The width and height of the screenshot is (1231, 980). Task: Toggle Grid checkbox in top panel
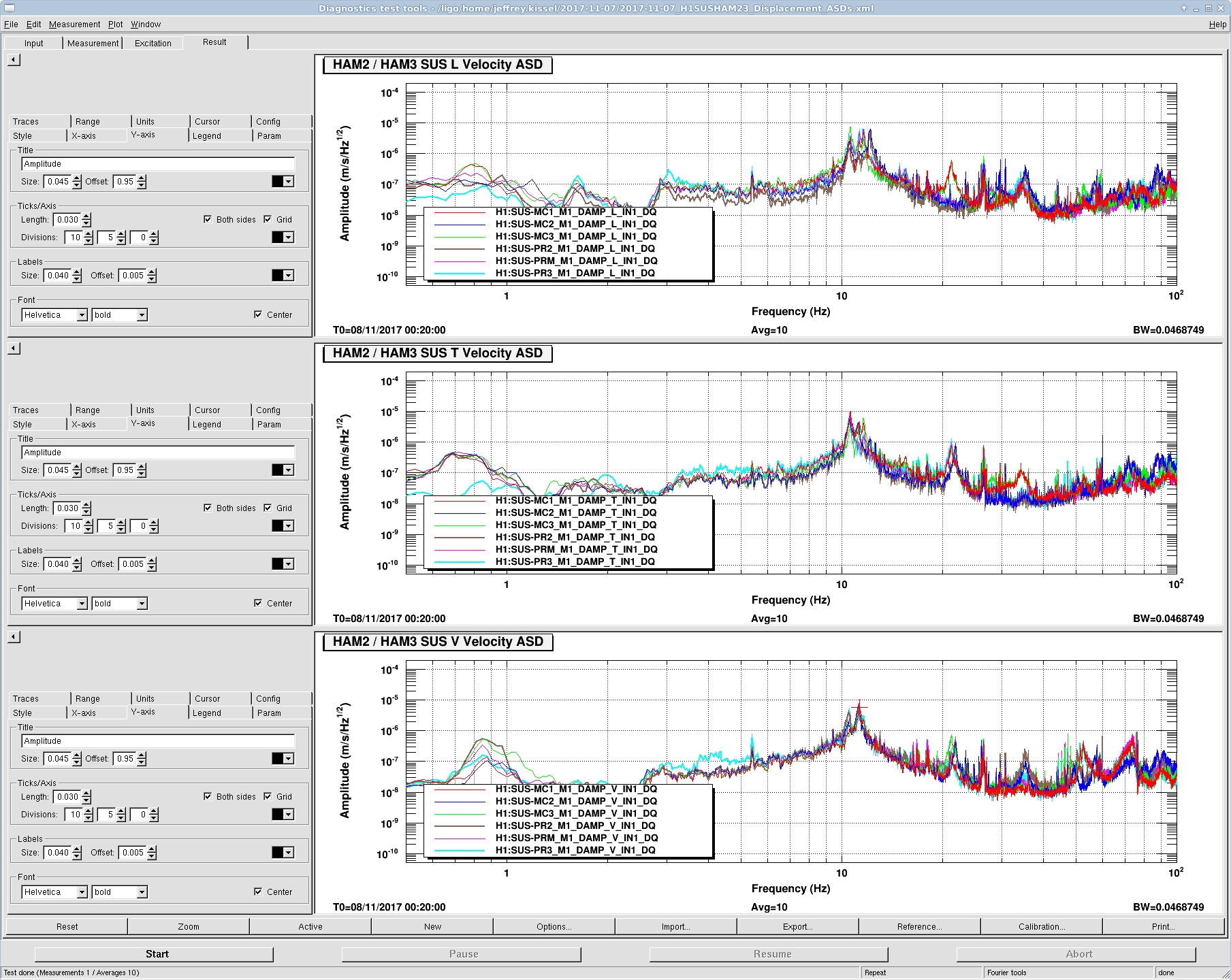click(268, 219)
